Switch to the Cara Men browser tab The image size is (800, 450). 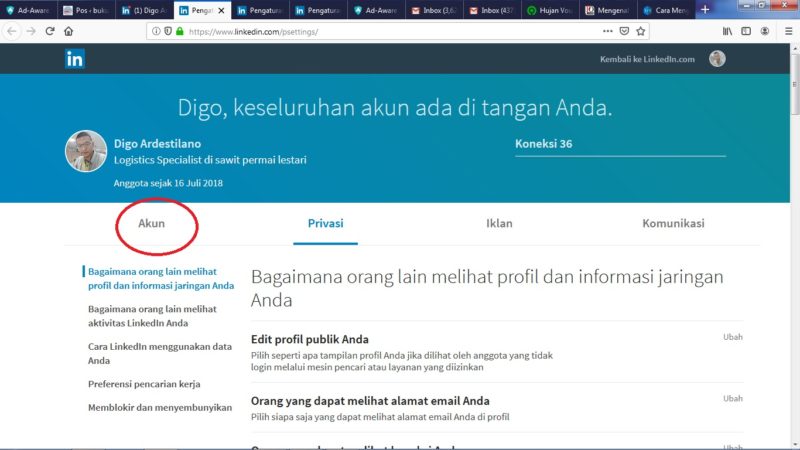pyautogui.click(x=666, y=10)
